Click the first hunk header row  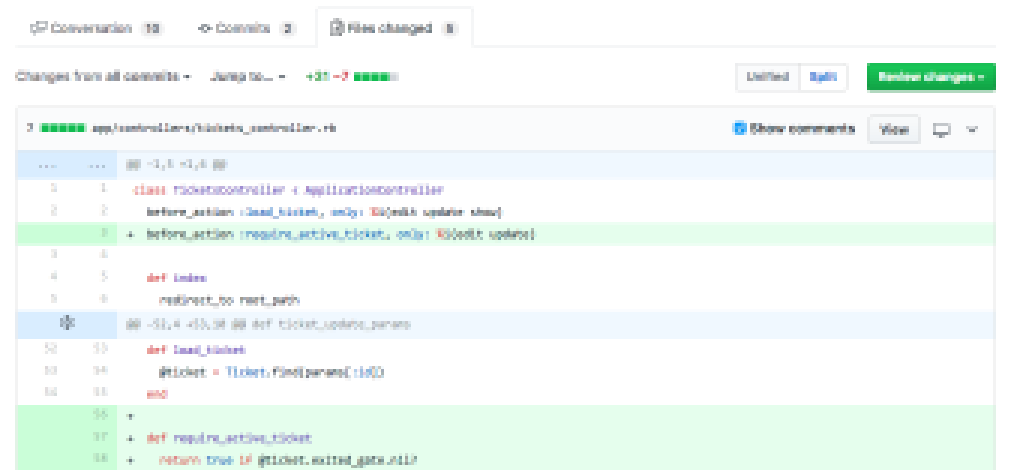click(x=506, y=166)
